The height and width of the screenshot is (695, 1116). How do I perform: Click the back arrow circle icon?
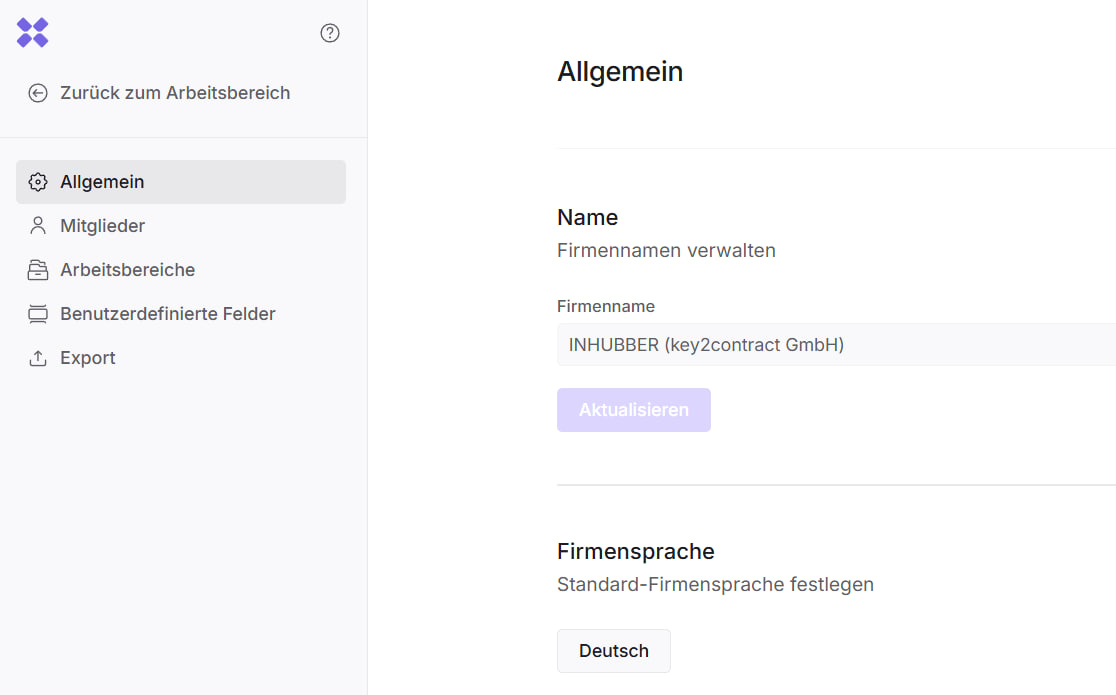coord(38,93)
